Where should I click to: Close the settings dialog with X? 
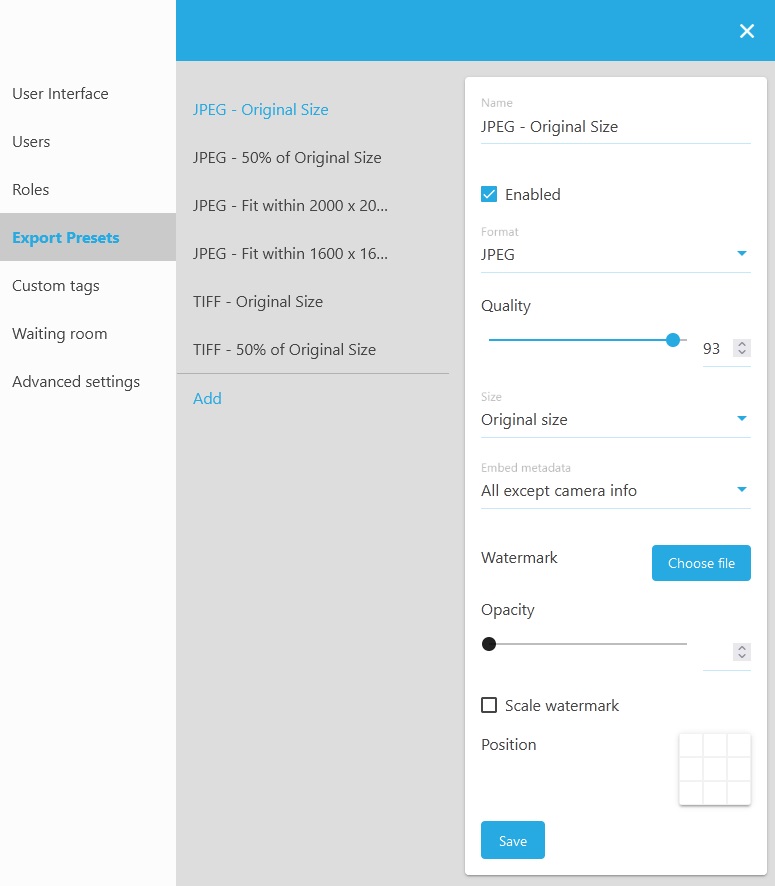pos(746,31)
